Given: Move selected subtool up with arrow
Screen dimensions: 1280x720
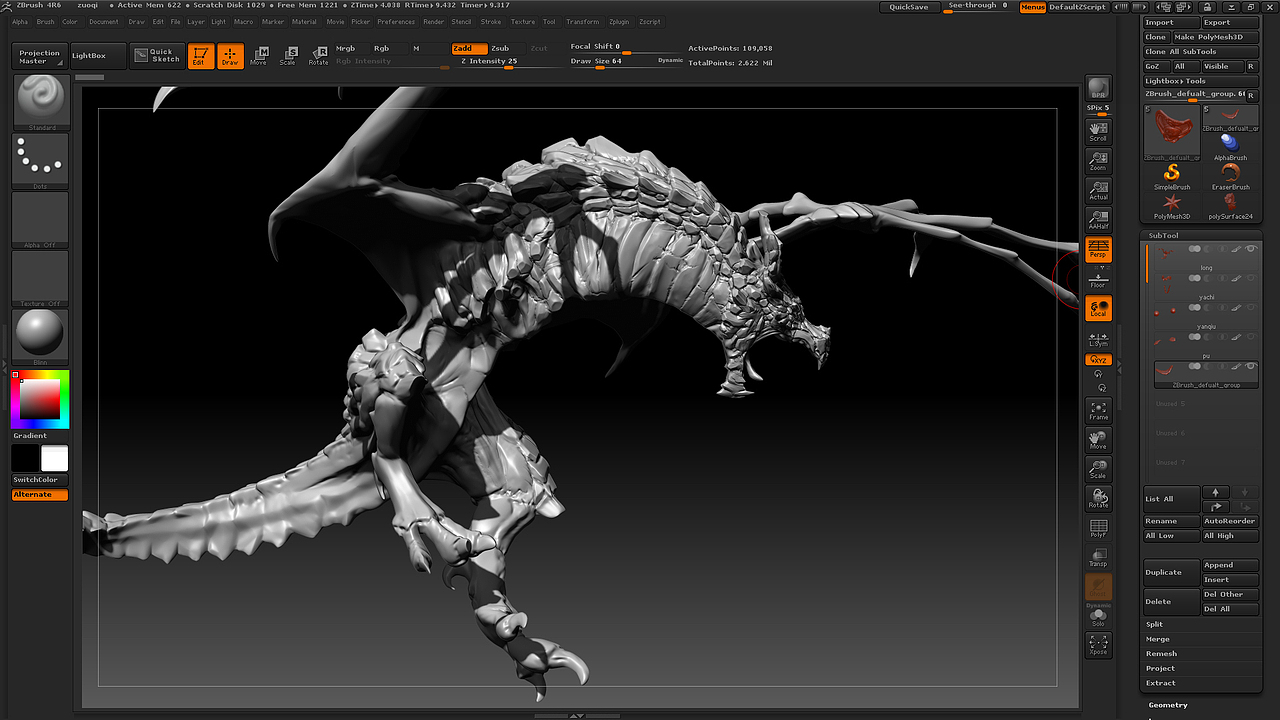Looking at the screenshot, I should pyautogui.click(x=1215, y=492).
